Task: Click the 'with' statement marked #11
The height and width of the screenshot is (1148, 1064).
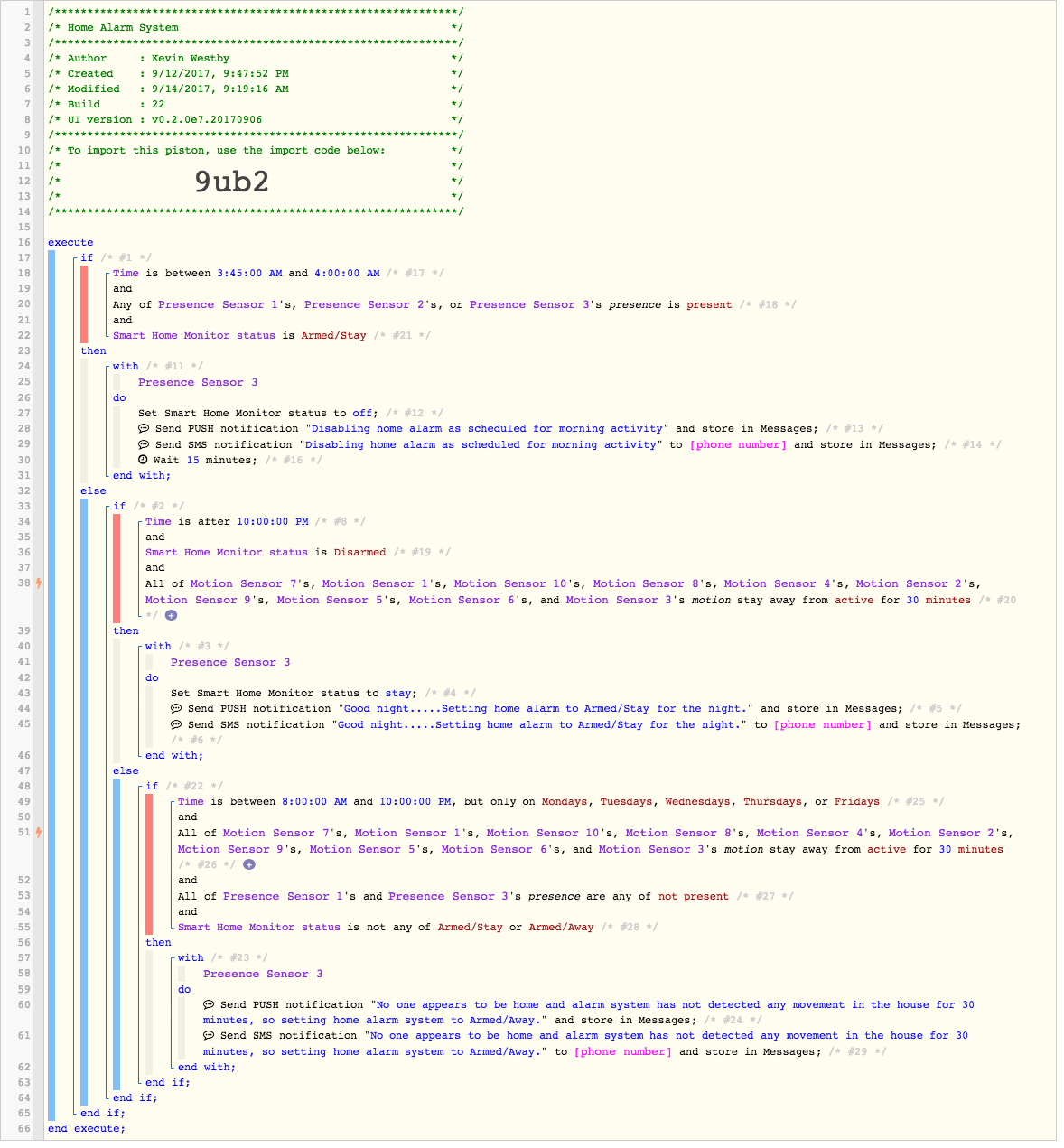Action: 126,367
